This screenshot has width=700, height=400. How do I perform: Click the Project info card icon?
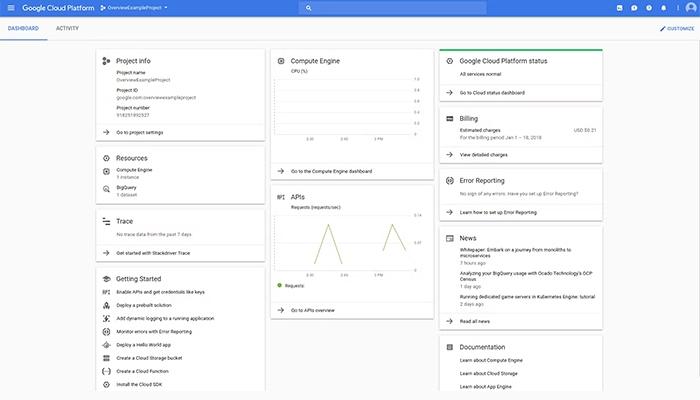pos(106,61)
